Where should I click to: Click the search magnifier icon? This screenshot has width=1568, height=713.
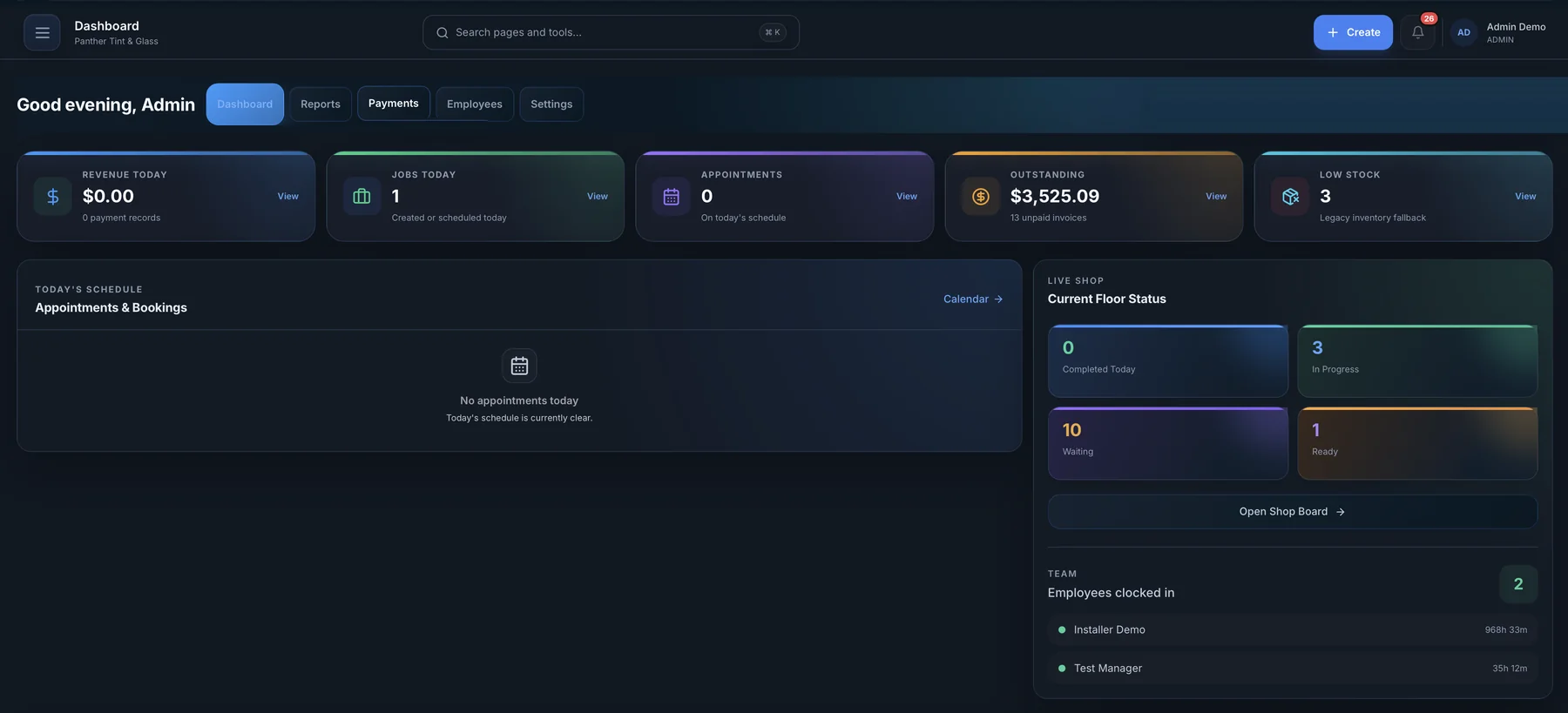click(443, 32)
